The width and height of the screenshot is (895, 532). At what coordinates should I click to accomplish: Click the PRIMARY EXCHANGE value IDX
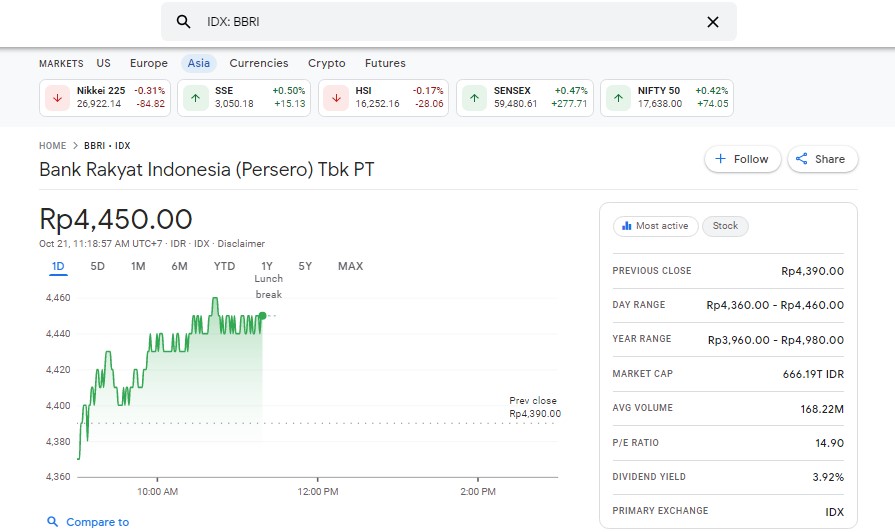coord(834,512)
